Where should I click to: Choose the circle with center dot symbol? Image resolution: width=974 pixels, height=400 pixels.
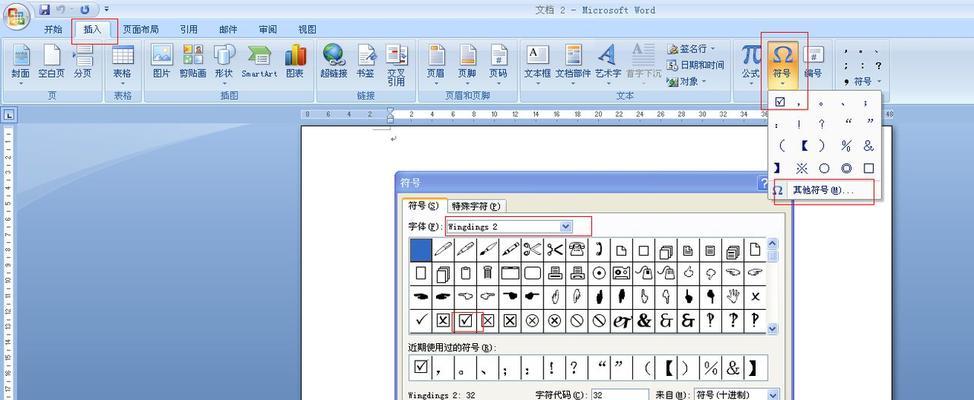(x=599, y=273)
